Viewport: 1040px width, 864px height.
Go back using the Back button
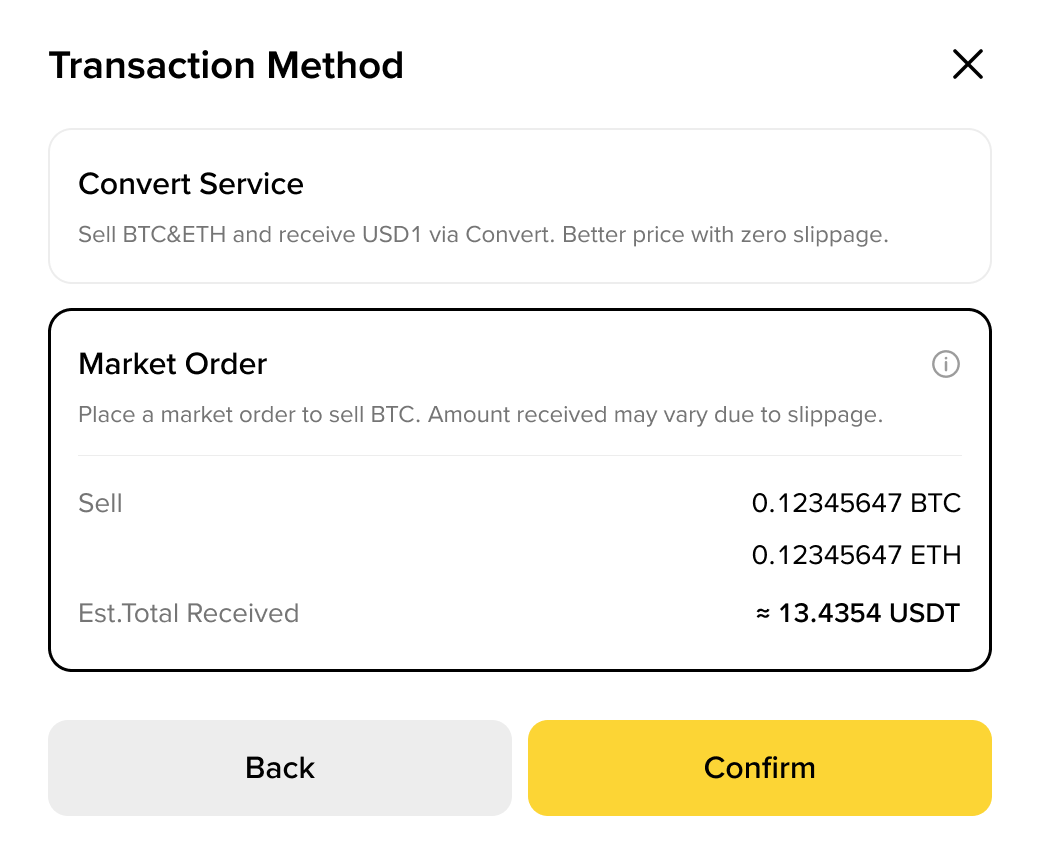coord(280,768)
